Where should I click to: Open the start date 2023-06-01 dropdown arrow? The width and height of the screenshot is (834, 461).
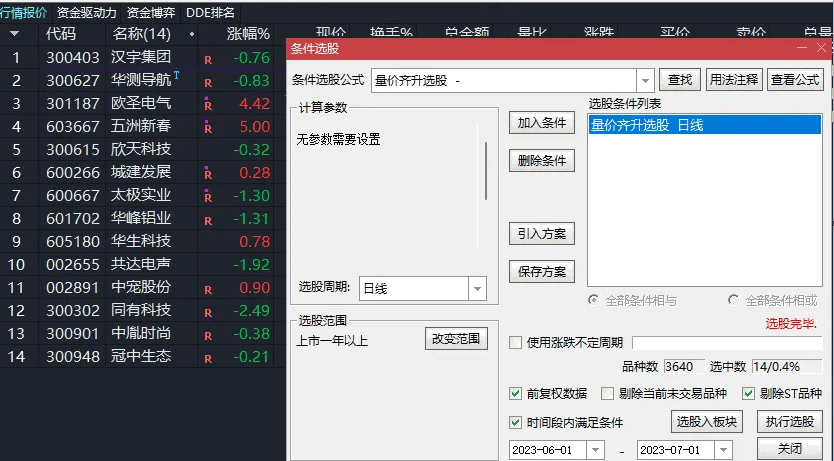tap(596, 450)
